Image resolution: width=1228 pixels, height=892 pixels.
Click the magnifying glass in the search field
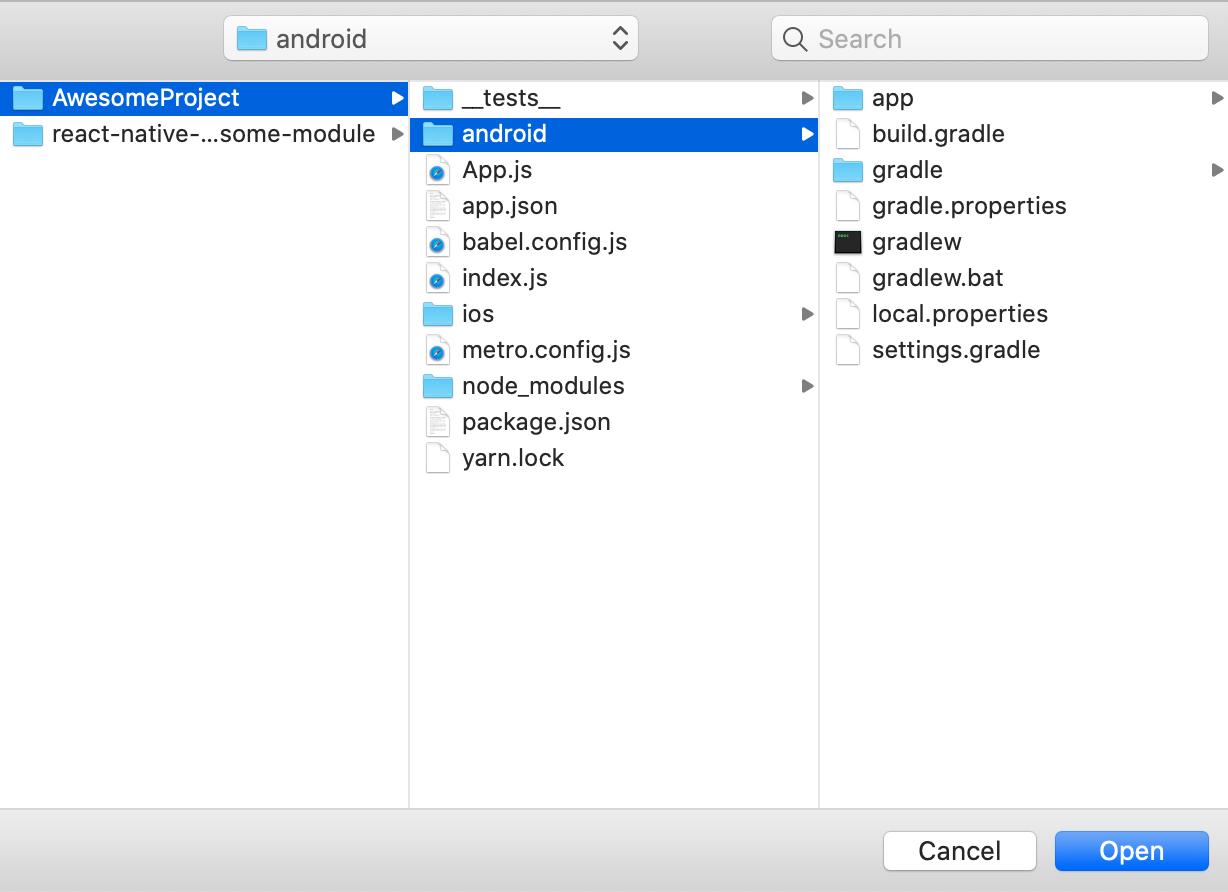(794, 38)
